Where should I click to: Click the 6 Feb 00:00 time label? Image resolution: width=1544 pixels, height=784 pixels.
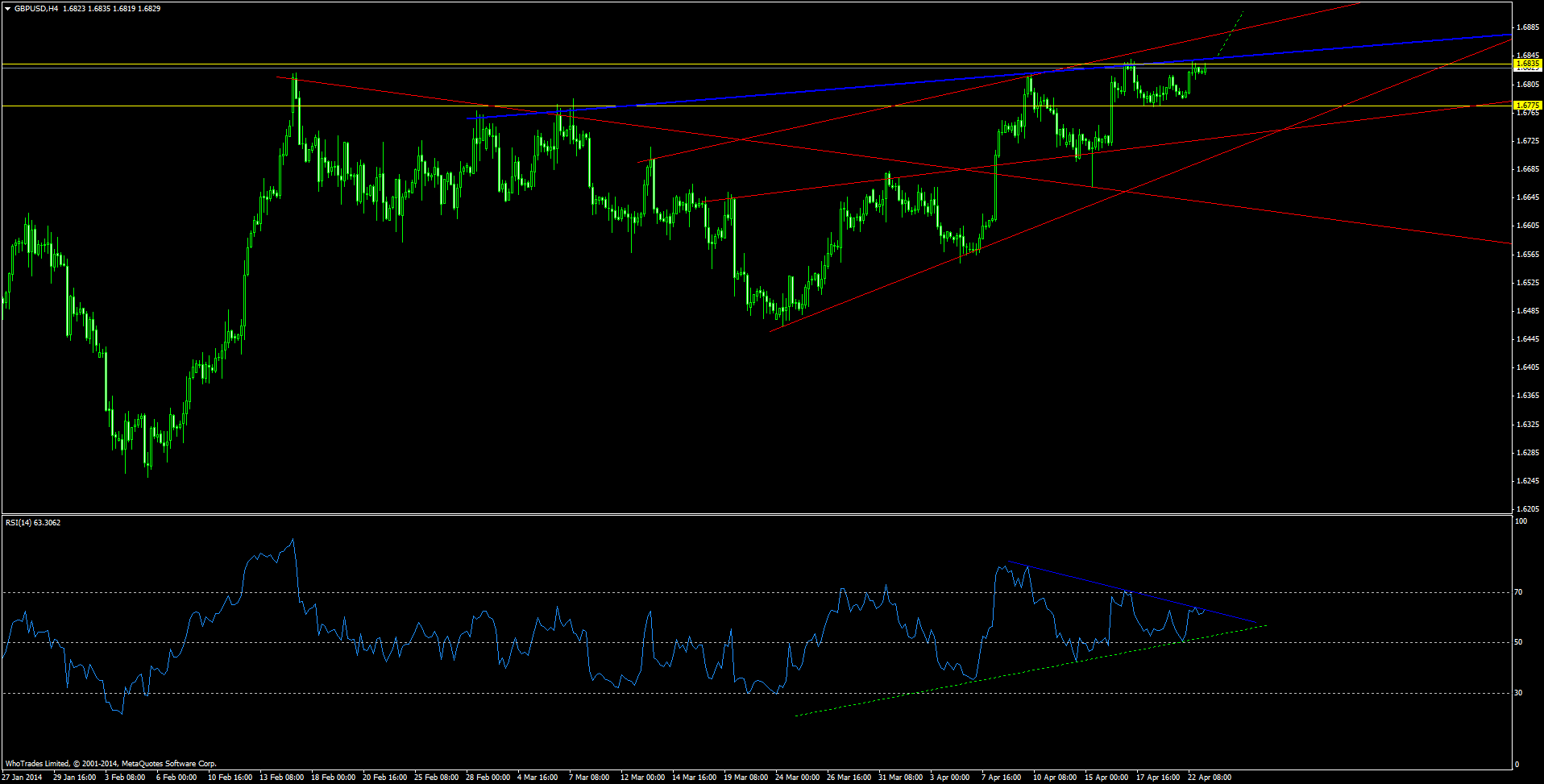click(x=176, y=778)
